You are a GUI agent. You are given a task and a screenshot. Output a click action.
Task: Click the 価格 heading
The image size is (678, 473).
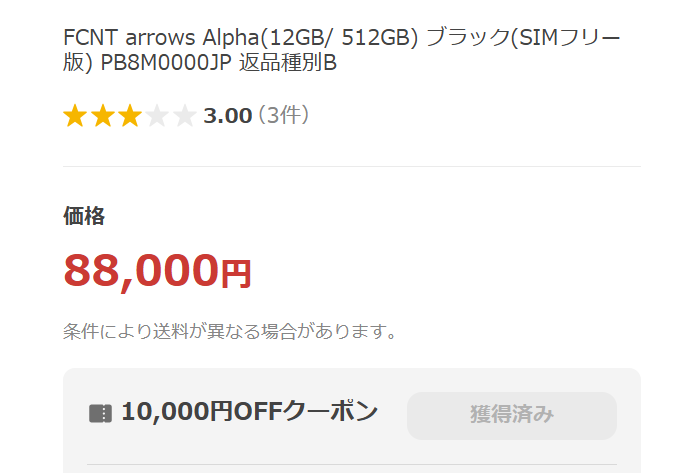tap(84, 215)
